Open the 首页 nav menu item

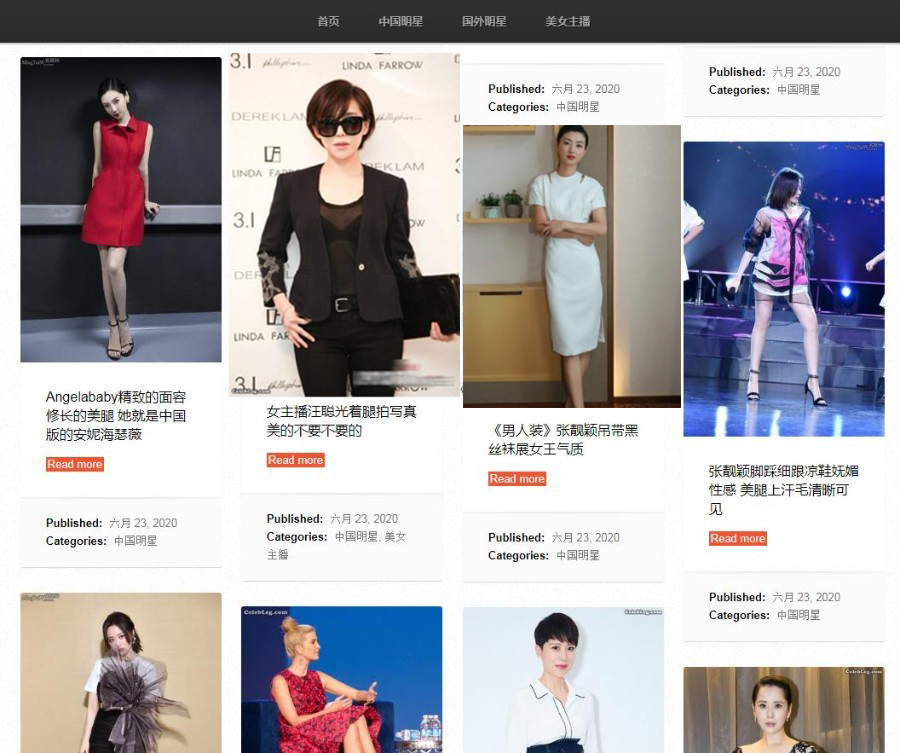328,21
